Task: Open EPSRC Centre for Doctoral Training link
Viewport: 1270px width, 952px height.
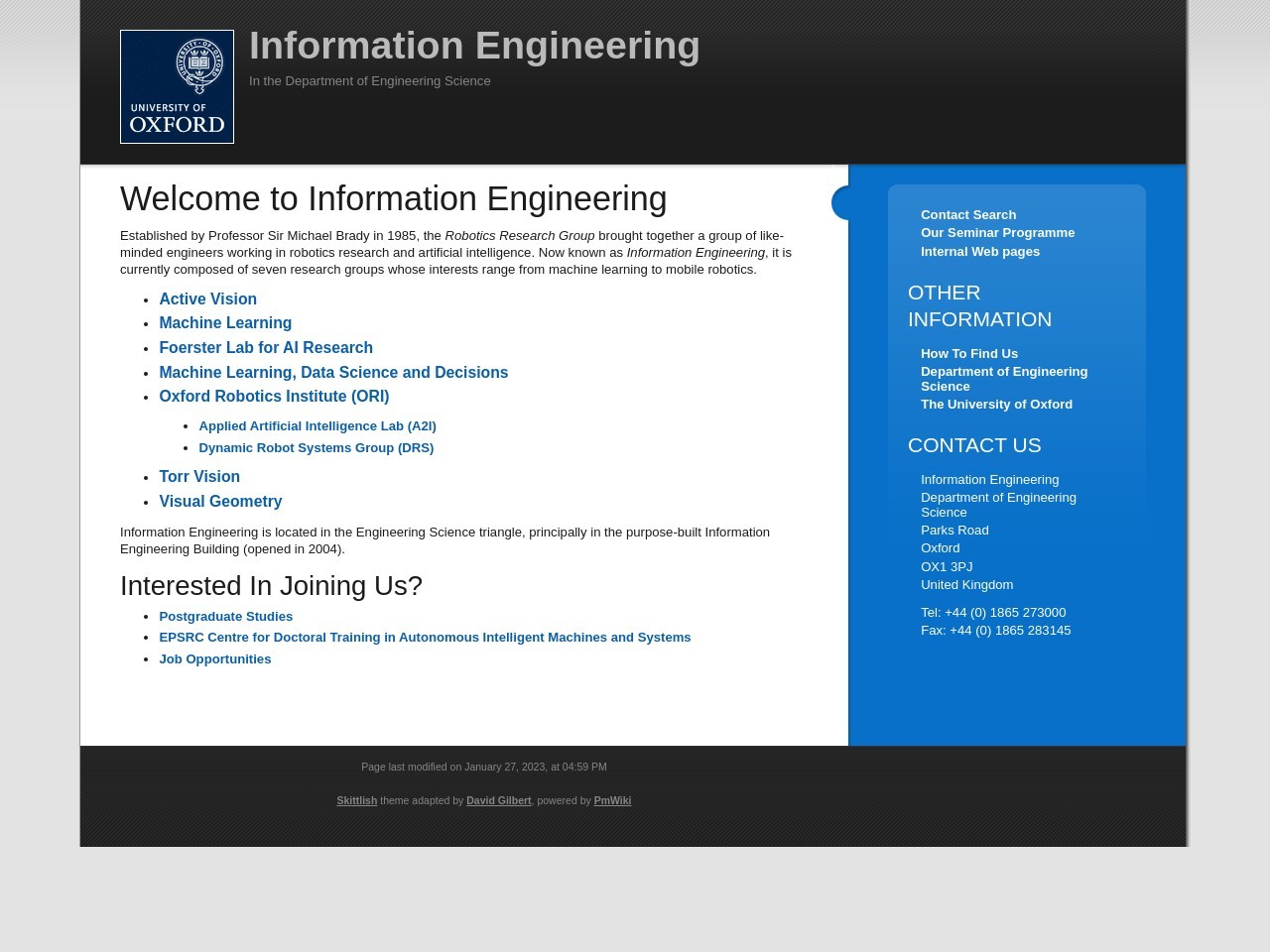Action: (425, 637)
